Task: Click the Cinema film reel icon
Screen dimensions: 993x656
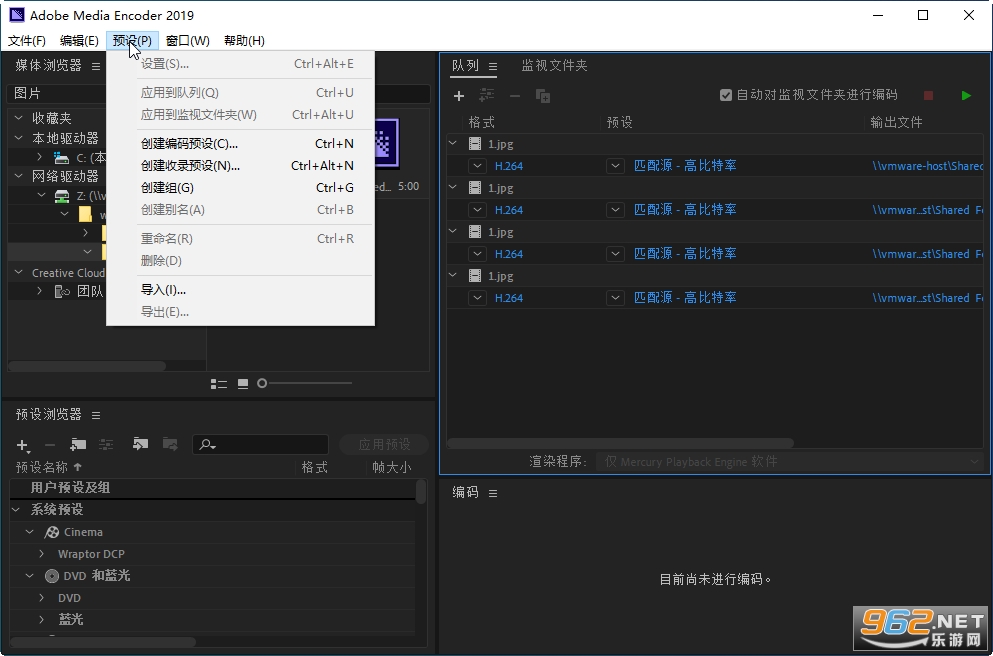Action: tap(51, 533)
